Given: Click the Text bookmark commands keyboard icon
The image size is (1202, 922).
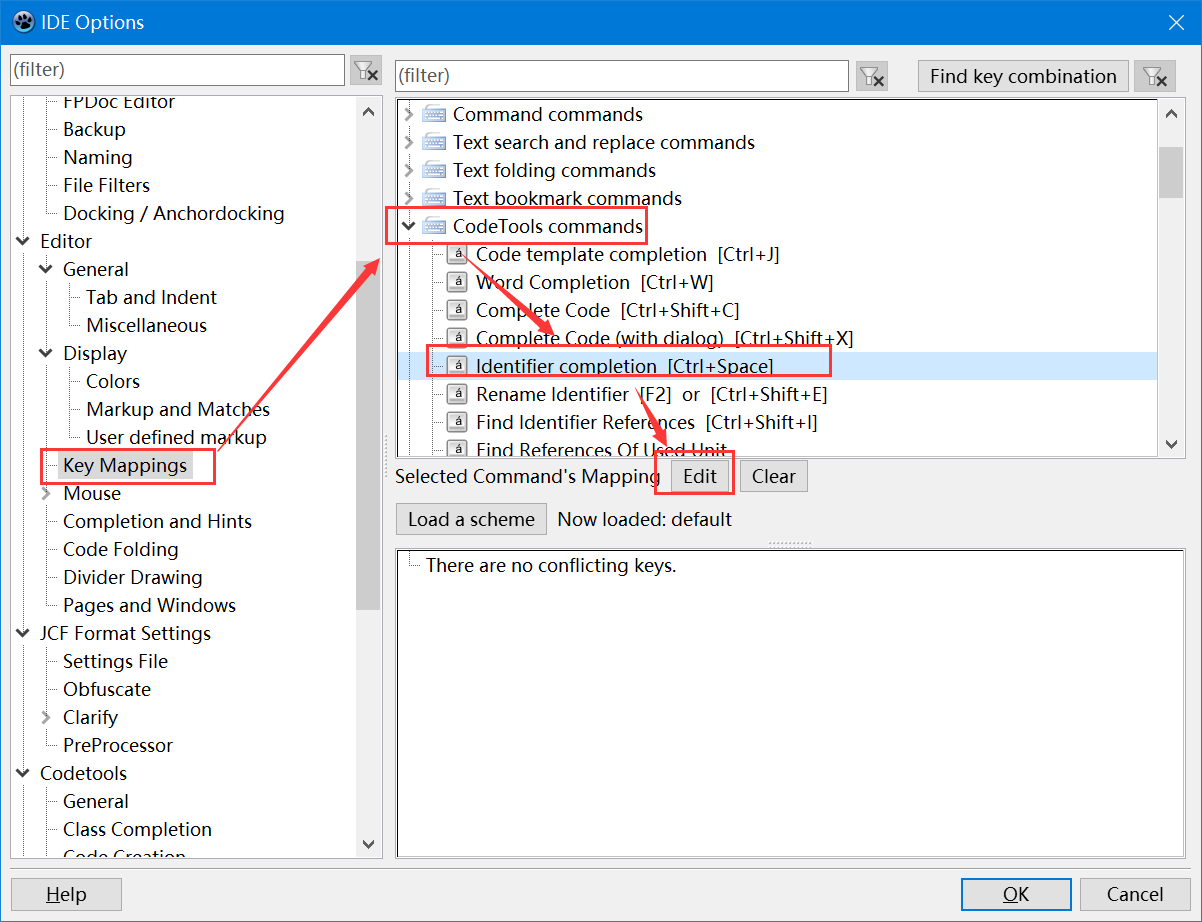Looking at the screenshot, I should point(434,199).
